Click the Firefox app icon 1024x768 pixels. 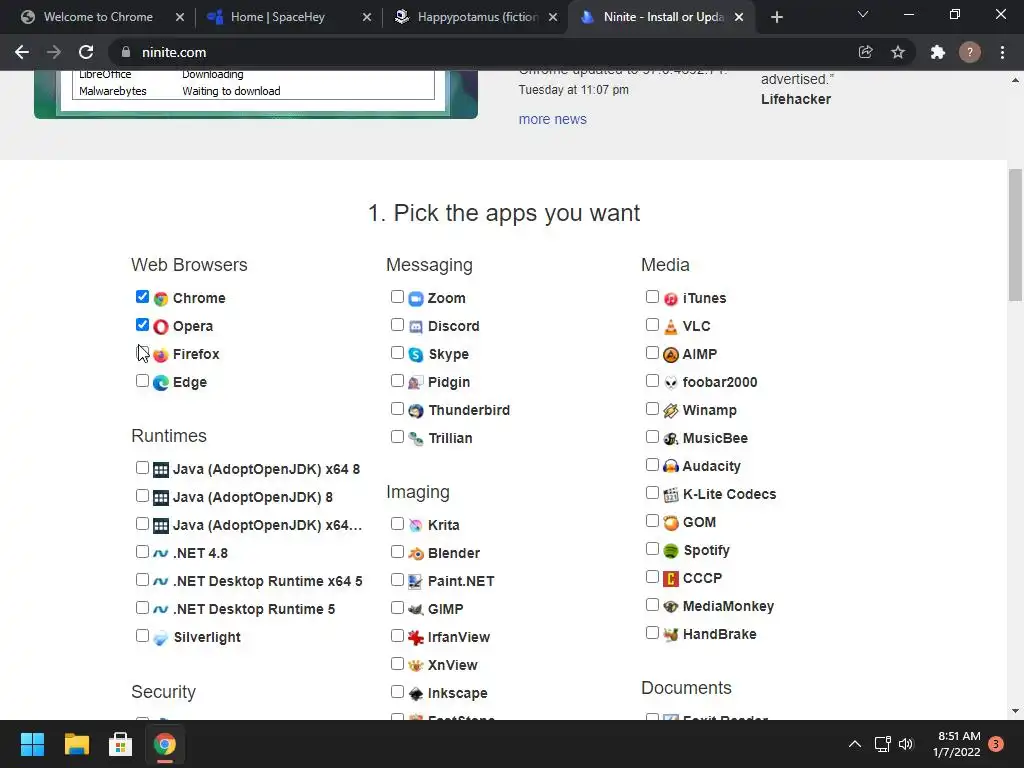point(161,355)
